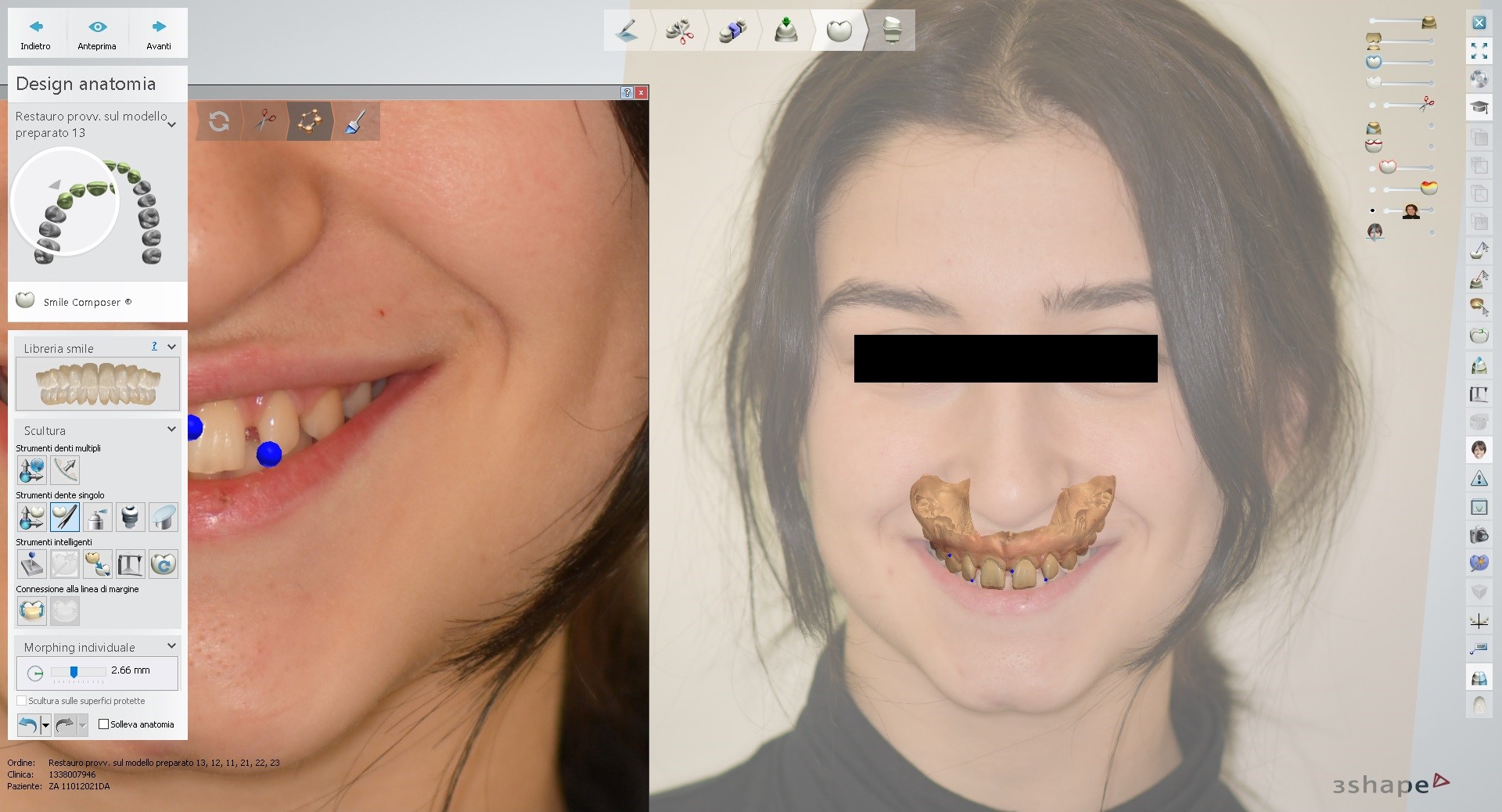Viewport: 1502px width, 812px height.
Task: Select the brush tool in photo window
Action: (x=356, y=121)
